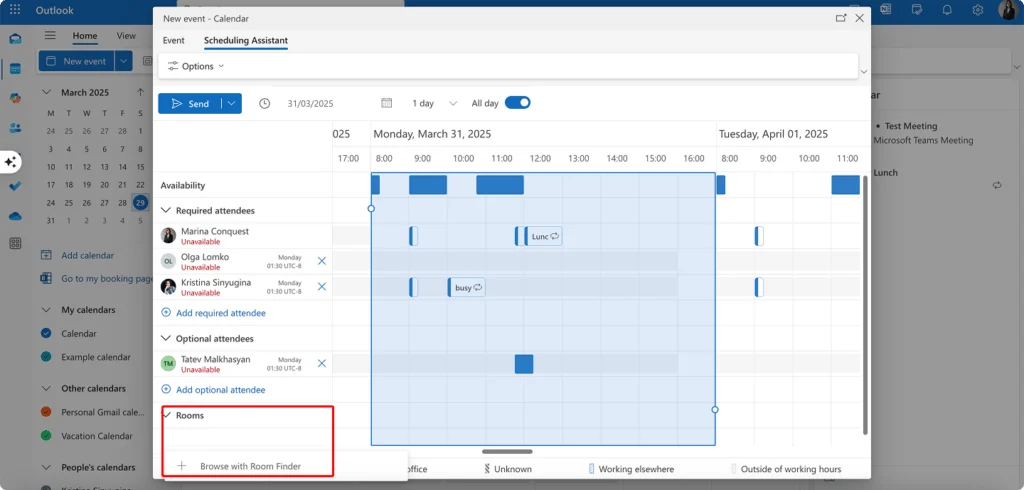Remove Kristina Sinyugina from attendees
Image resolution: width=1024 pixels, height=490 pixels.
coord(321,287)
